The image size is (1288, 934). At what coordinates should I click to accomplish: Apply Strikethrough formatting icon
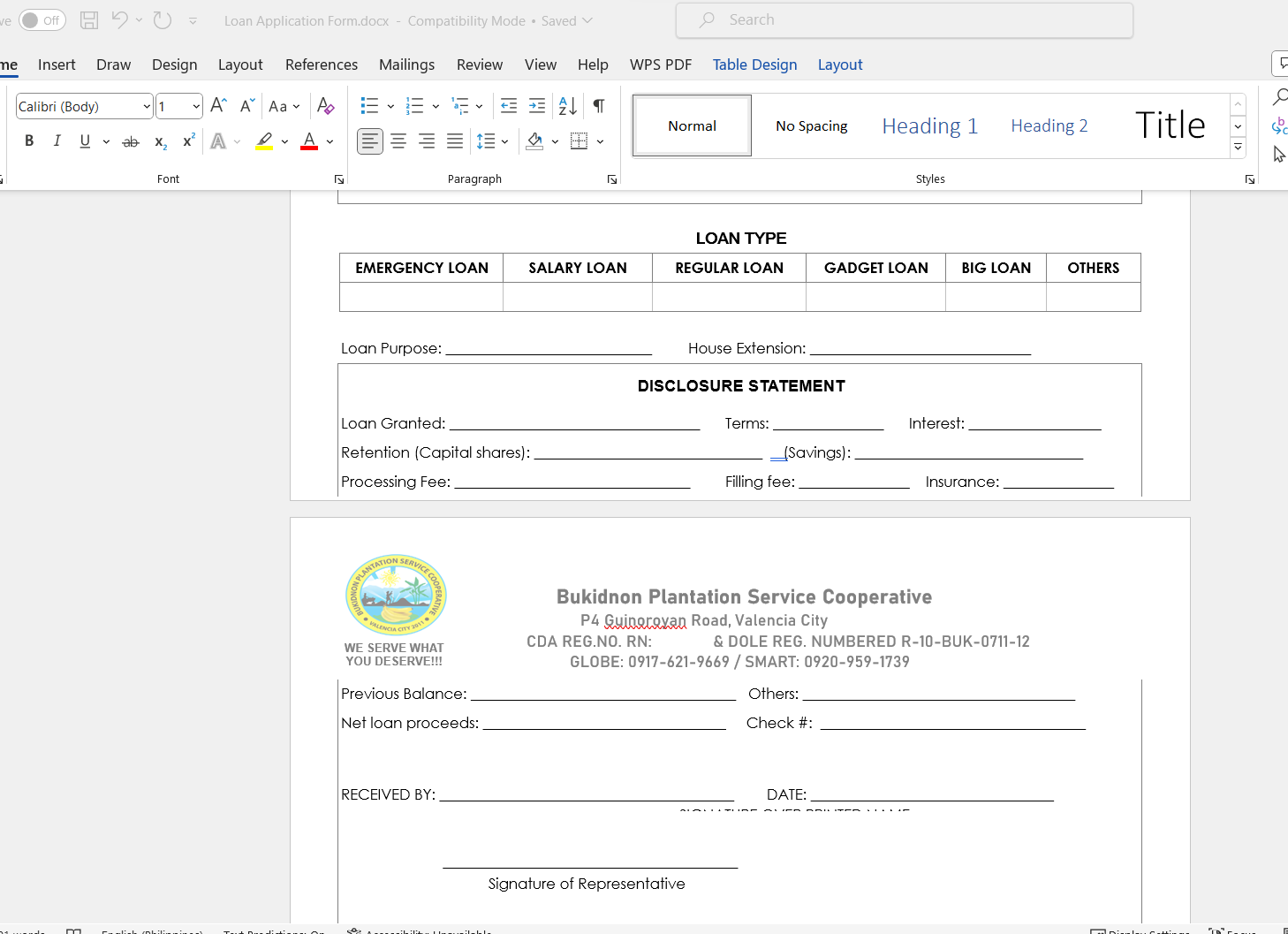click(131, 141)
